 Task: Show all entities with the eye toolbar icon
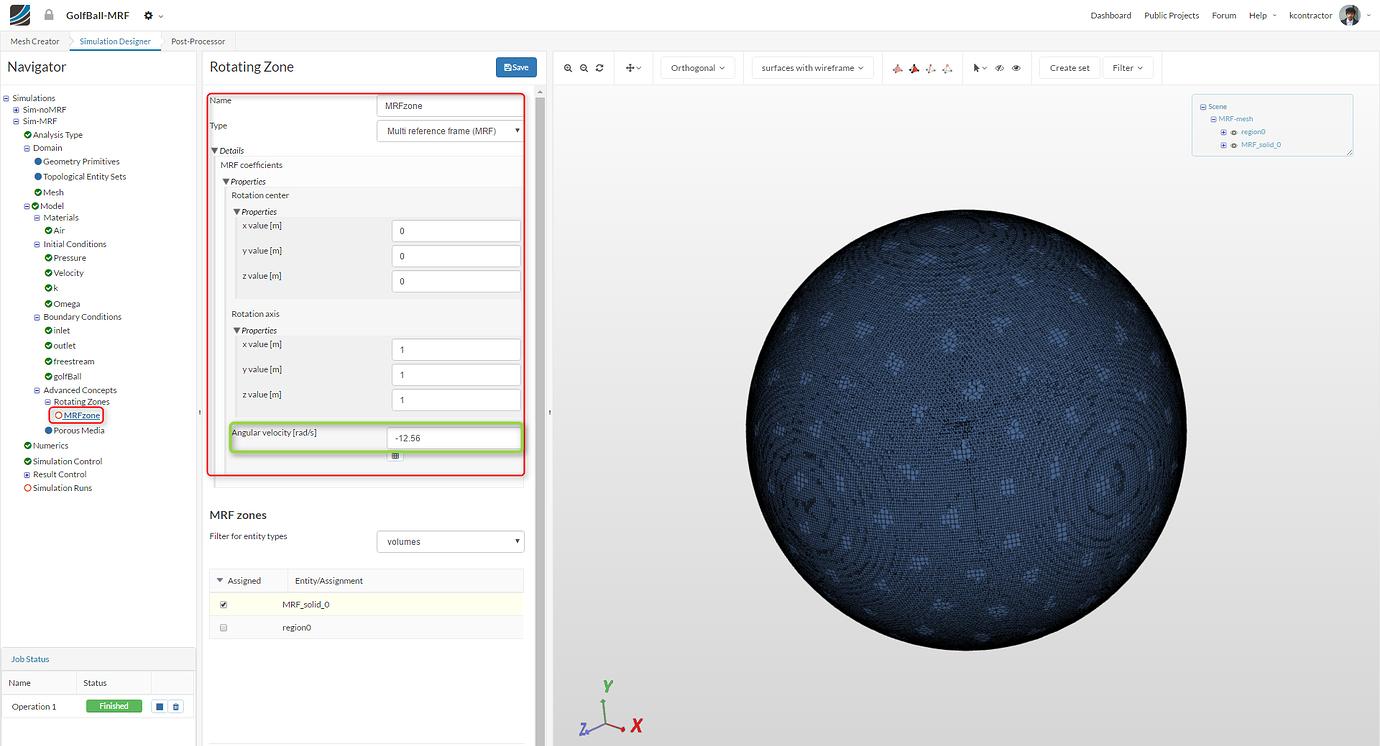tap(1016, 67)
